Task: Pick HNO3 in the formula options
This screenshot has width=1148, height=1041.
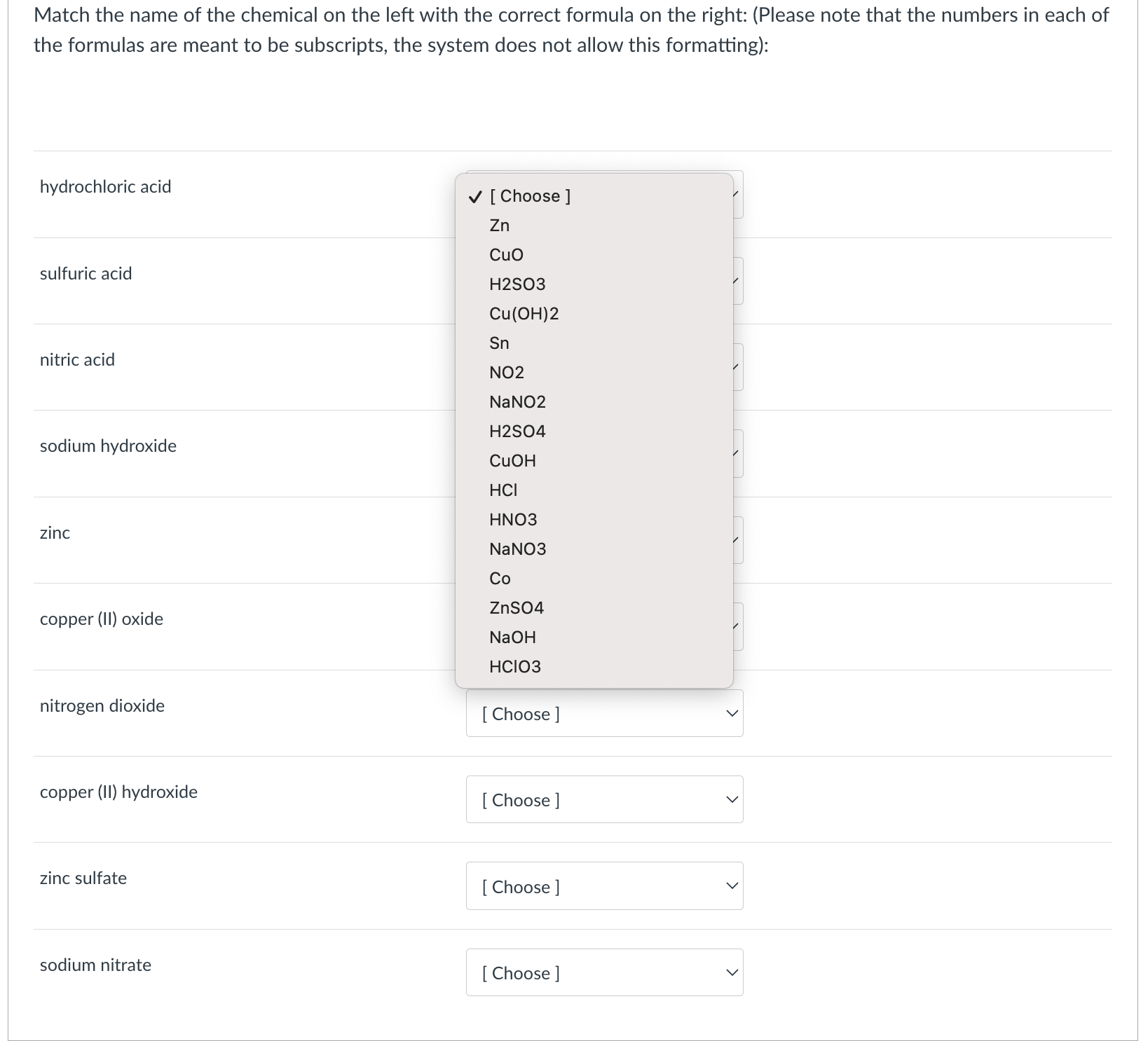Action: pyautogui.click(x=513, y=520)
